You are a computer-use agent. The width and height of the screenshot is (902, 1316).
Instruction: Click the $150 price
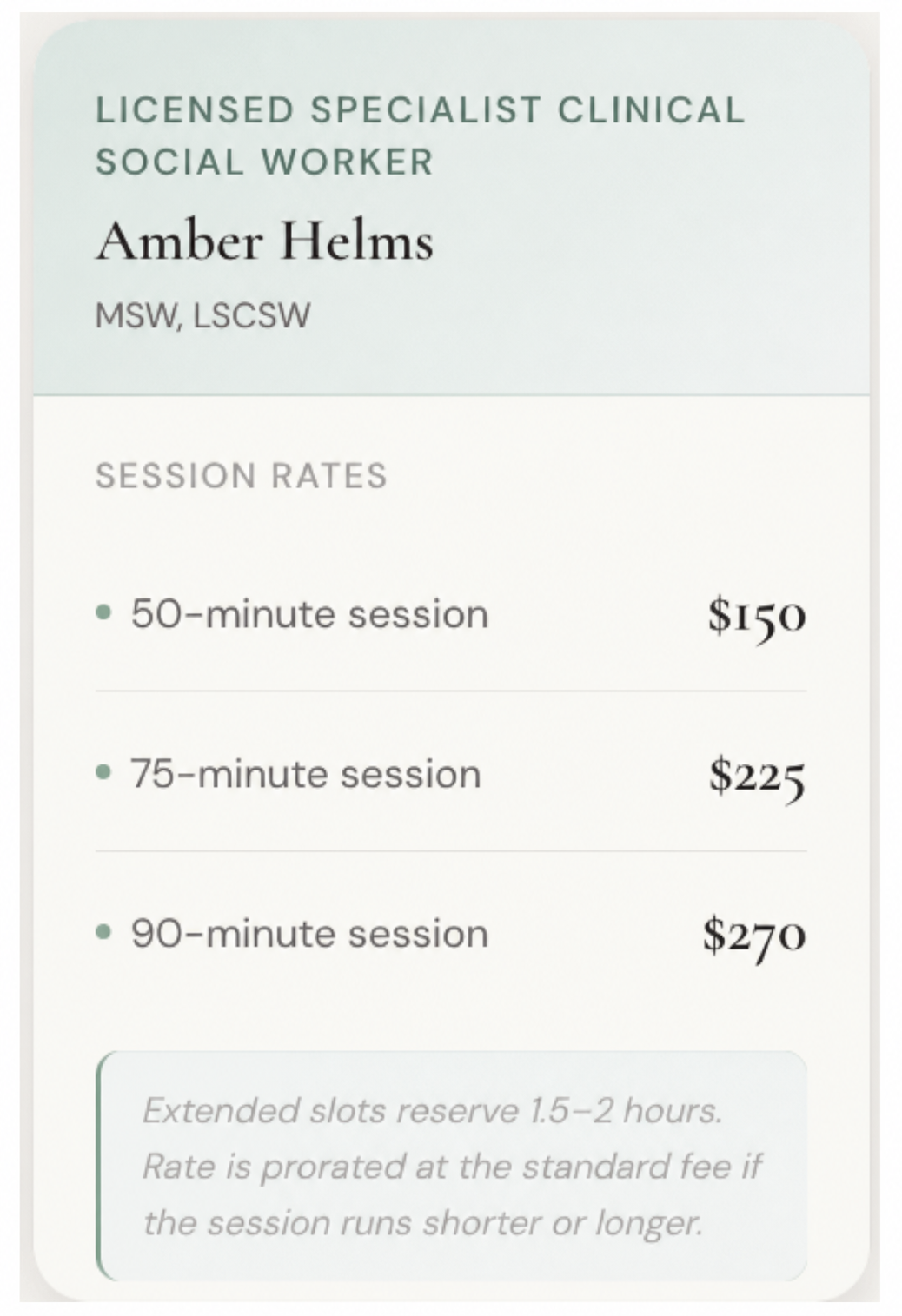click(756, 616)
